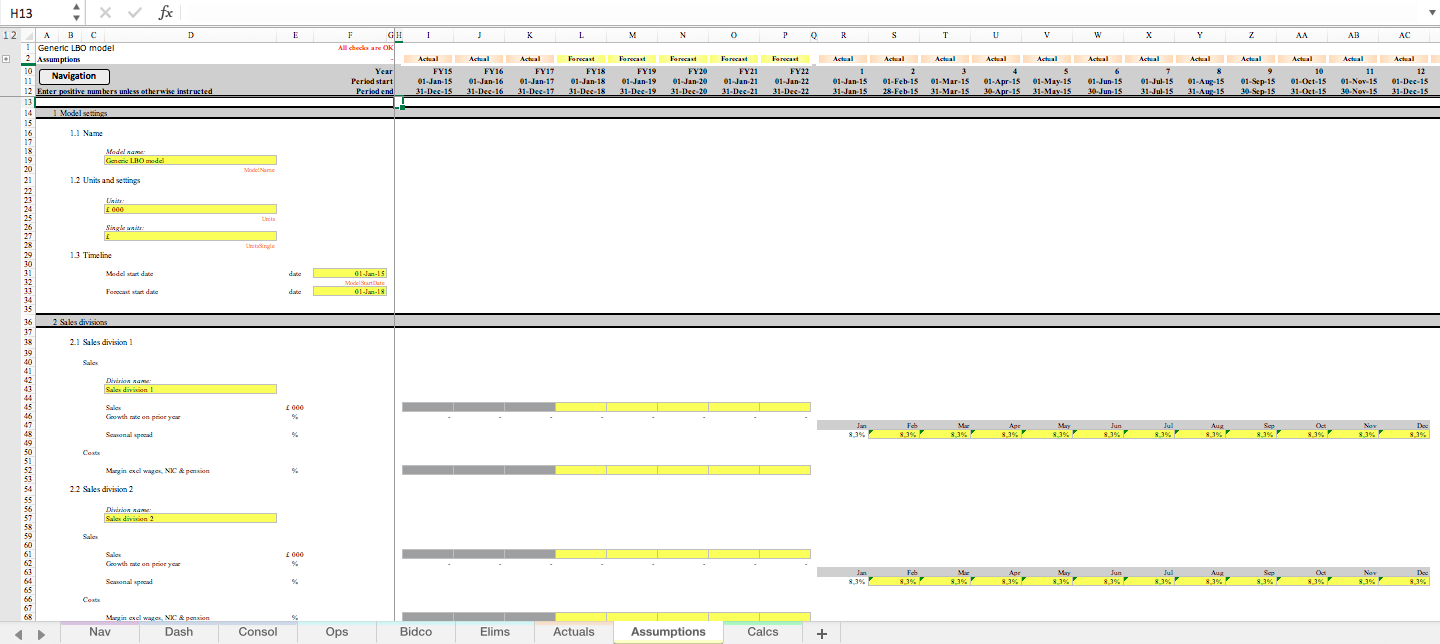
Task: Select outline level 1 button
Action: pyautogui.click(x=6, y=34)
